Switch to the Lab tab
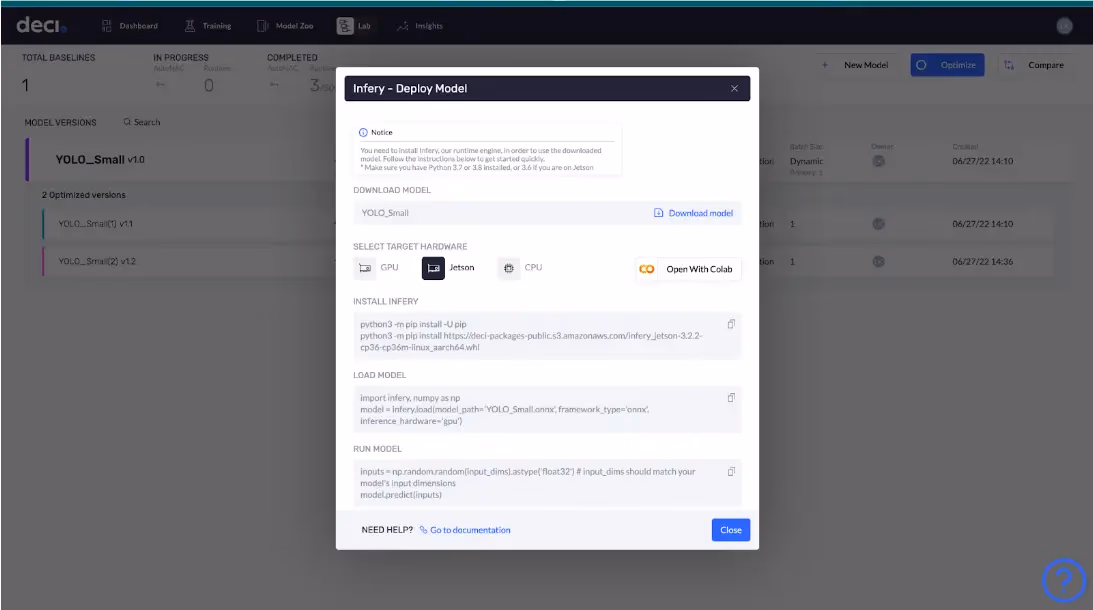Screen dimensions: 1093x610 [x=354, y=26]
